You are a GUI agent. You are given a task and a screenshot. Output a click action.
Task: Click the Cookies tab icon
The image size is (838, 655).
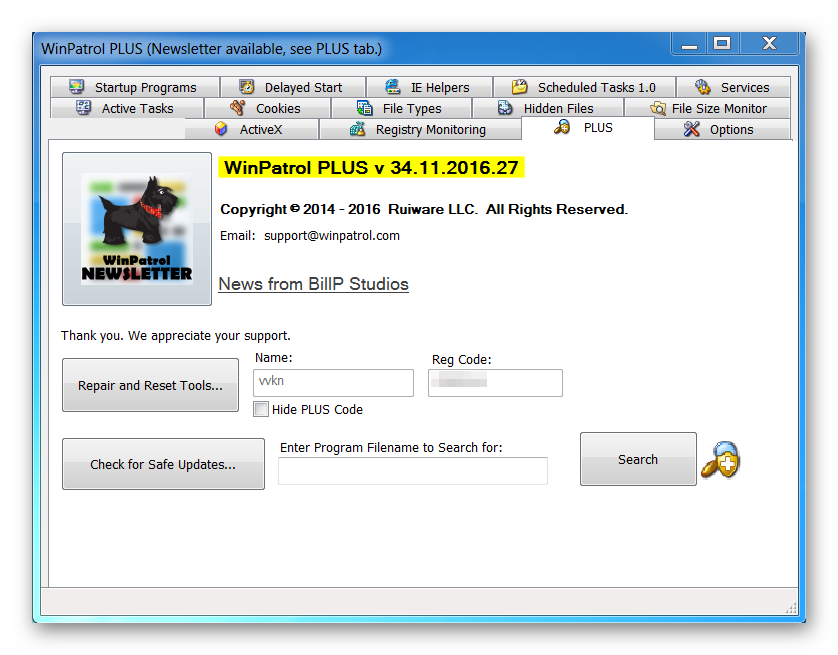coord(237,107)
